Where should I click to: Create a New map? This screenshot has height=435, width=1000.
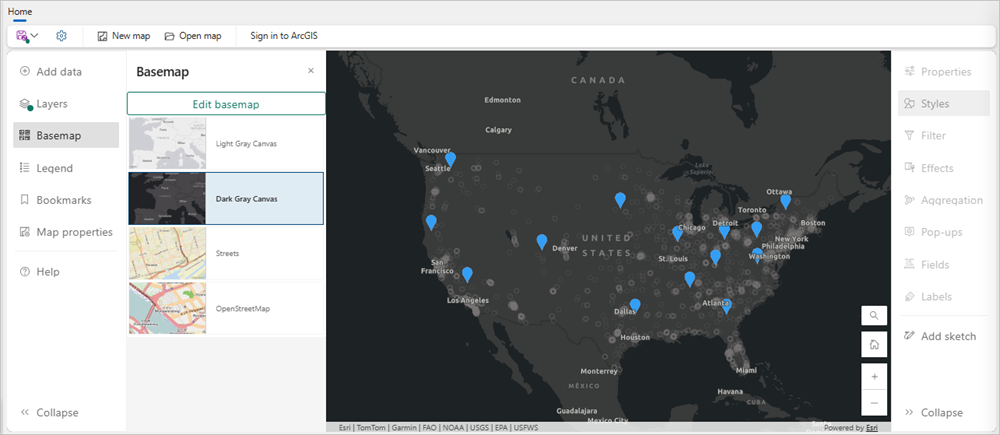pos(124,36)
